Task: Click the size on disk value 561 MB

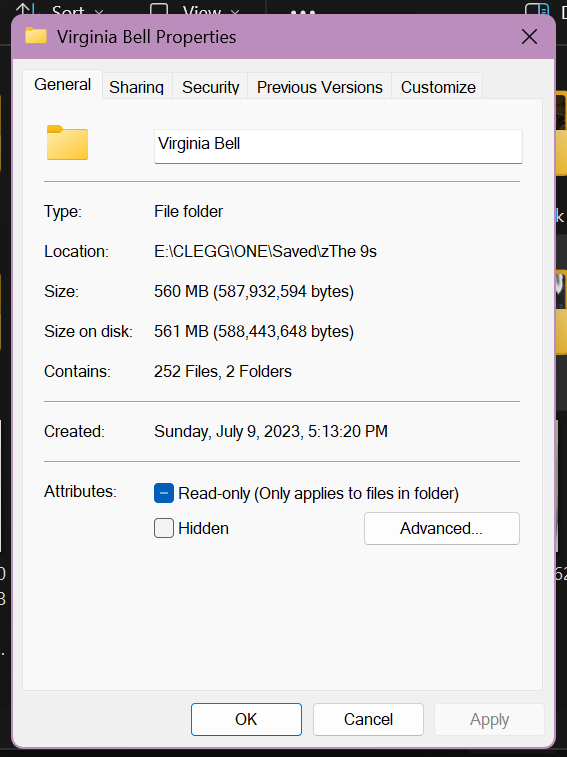Action: (254, 332)
